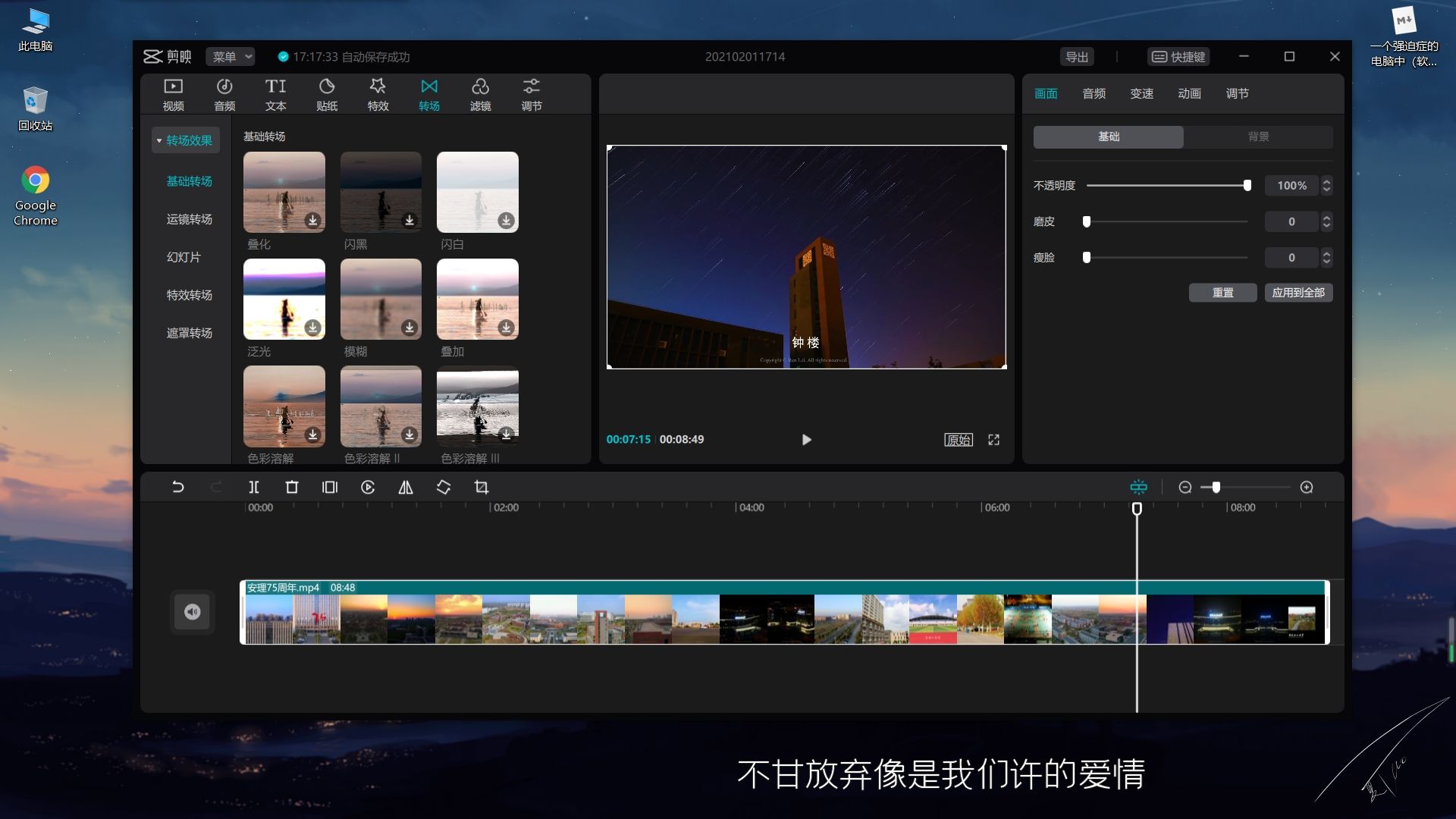Open the 菜单 dropdown menu

tap(231, 57)
